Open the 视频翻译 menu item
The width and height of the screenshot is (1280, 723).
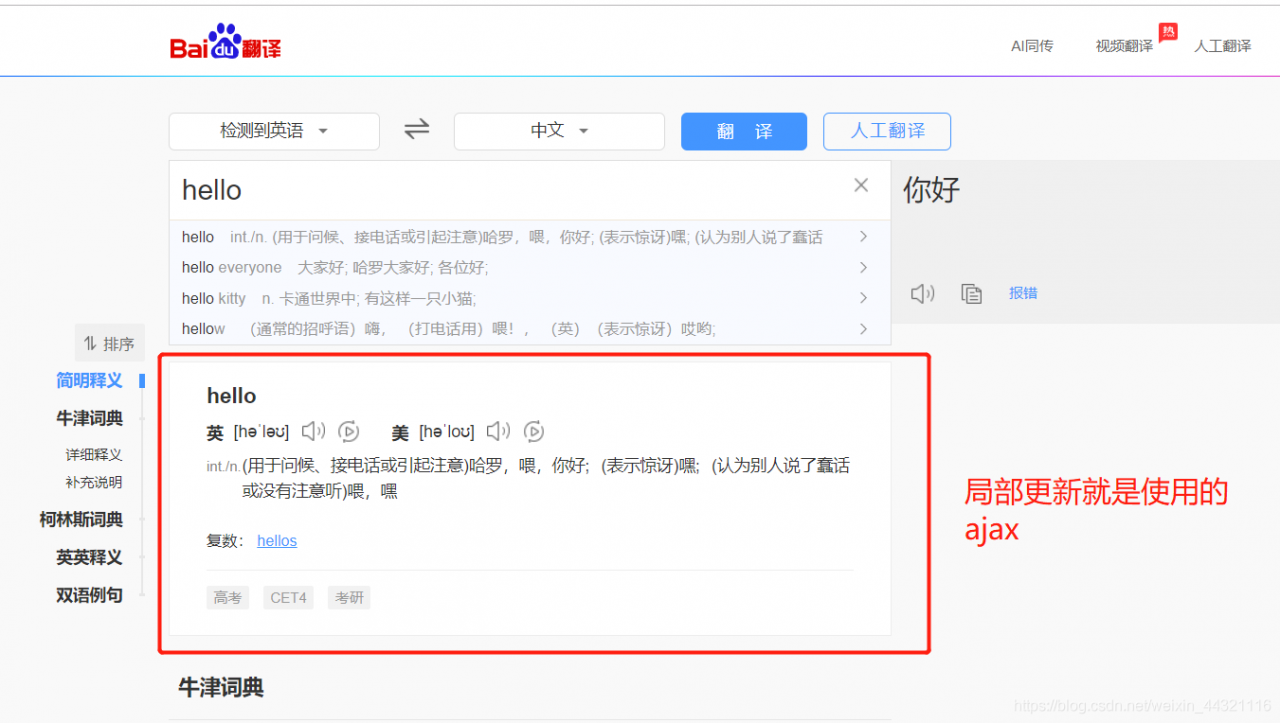[x=1122, y=45]
